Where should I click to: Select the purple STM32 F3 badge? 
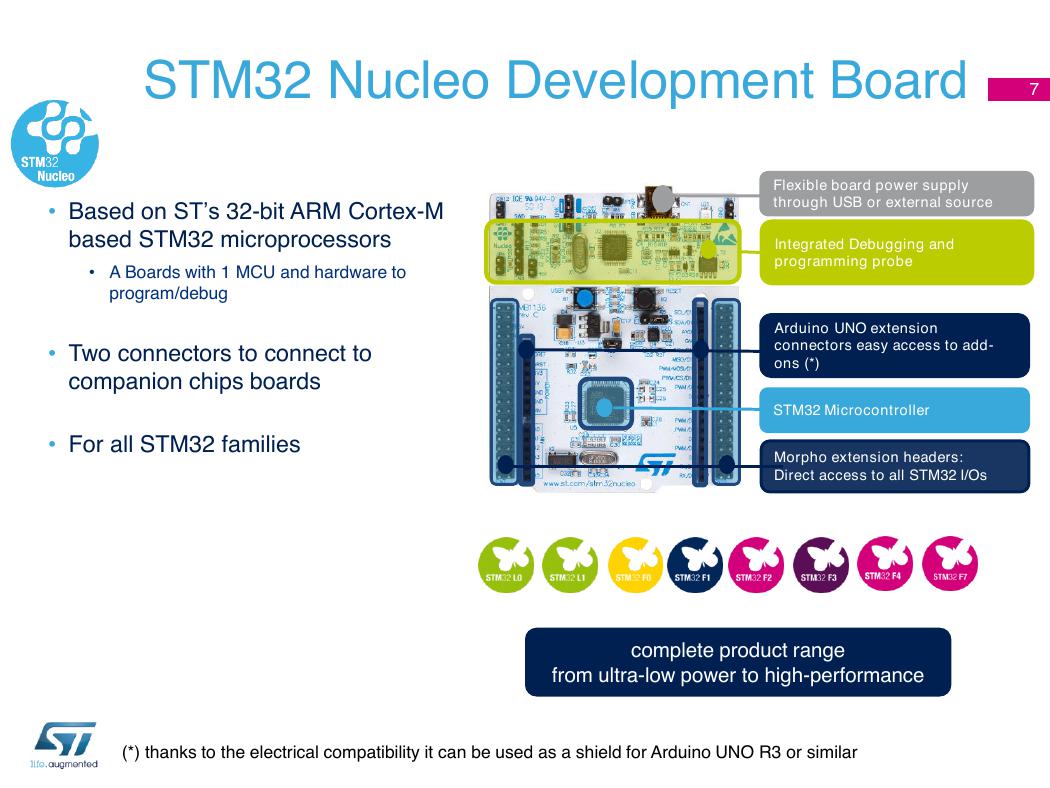coord(820,564)
